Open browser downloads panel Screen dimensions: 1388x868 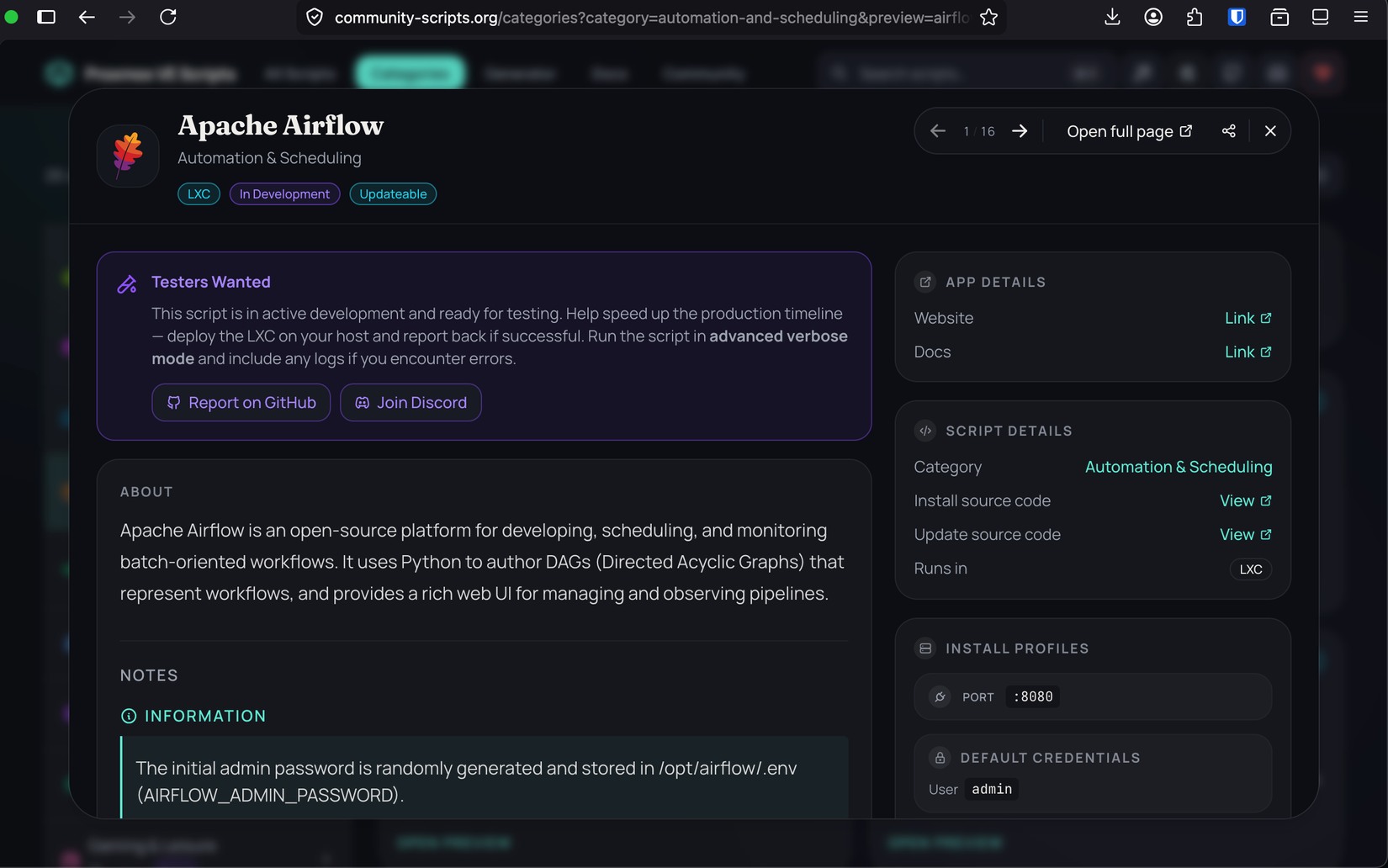[1112, 17]
